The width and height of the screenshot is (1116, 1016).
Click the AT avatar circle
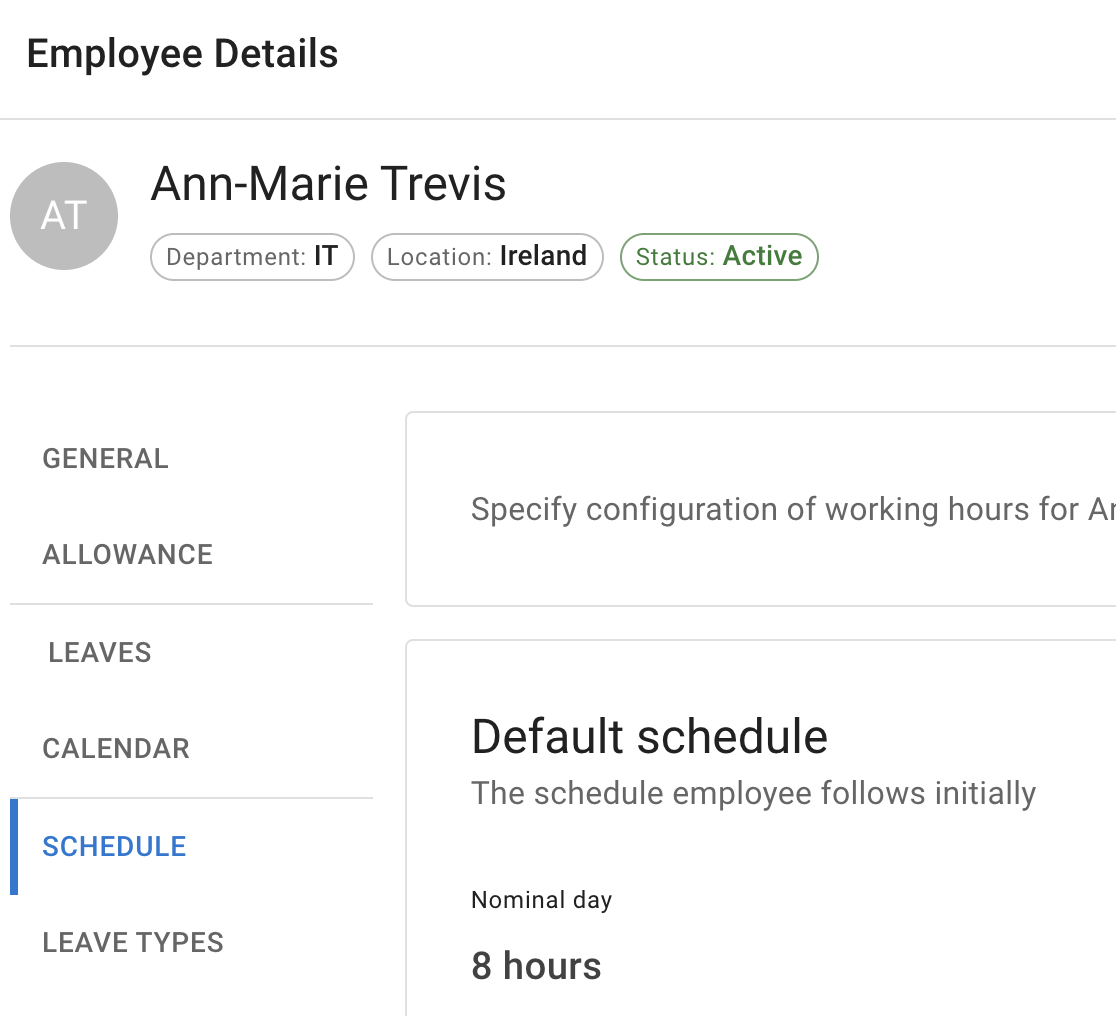coord(63,215)
